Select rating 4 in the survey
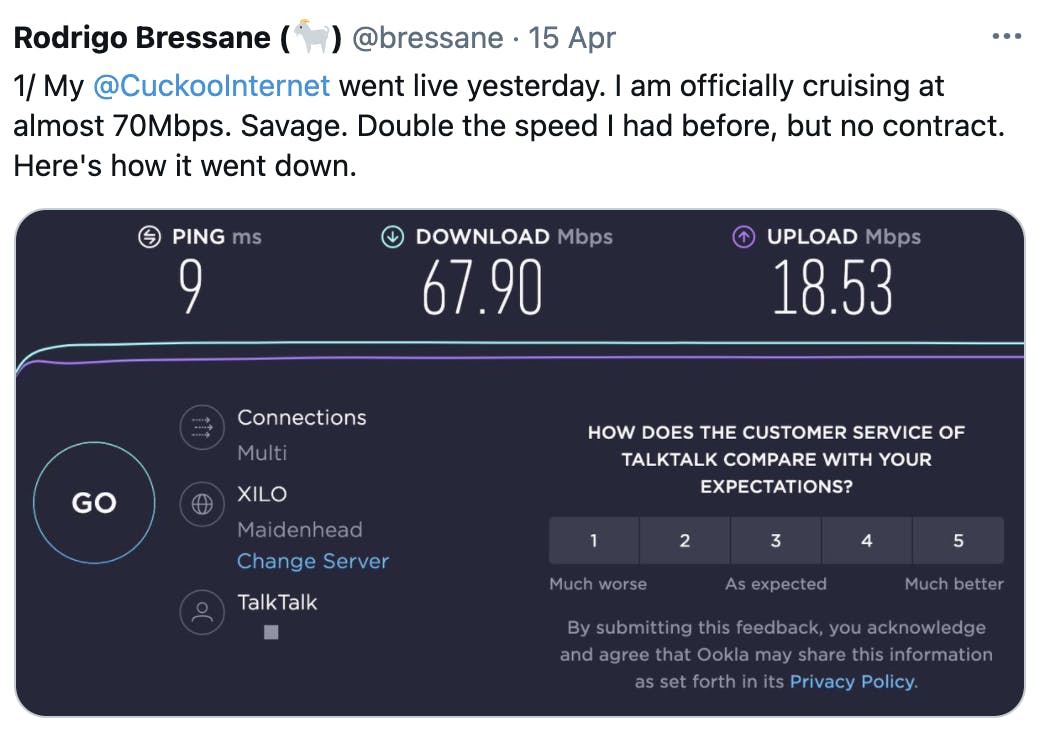Viewport: 1040px width, 734px height. pos(867,540)
